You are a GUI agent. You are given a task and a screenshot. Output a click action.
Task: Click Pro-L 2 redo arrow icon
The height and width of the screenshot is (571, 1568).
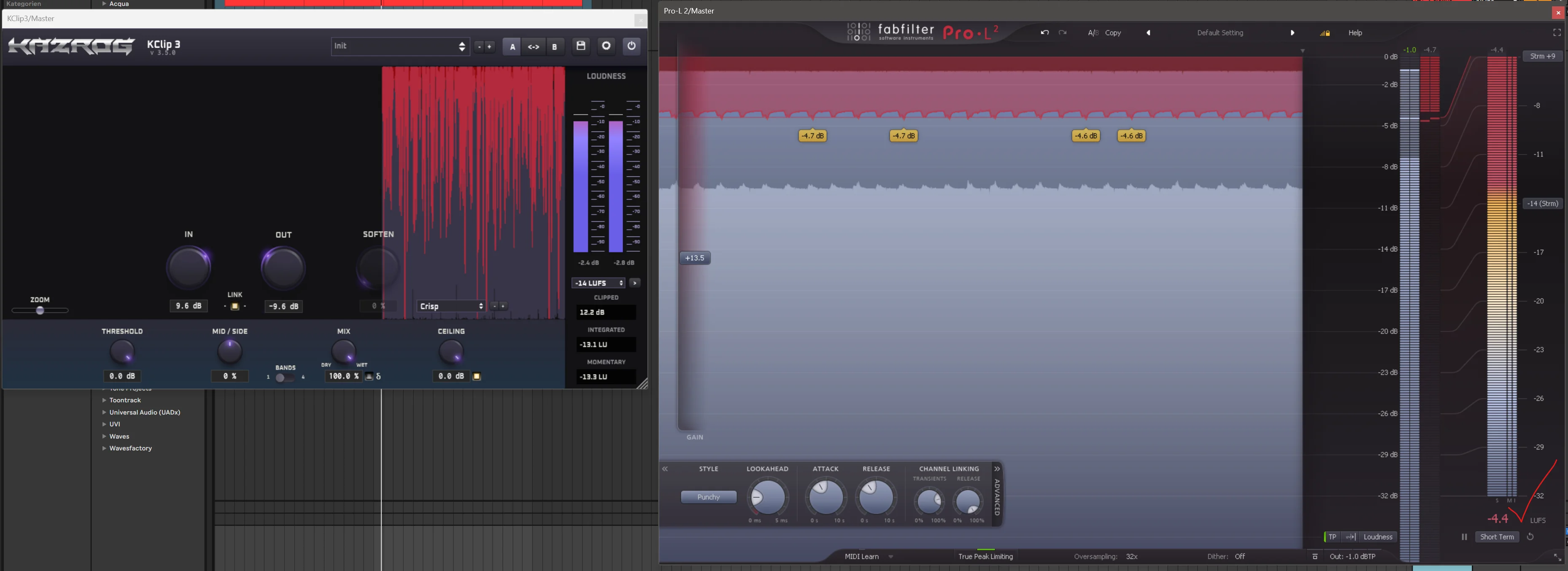(1062, 33)
